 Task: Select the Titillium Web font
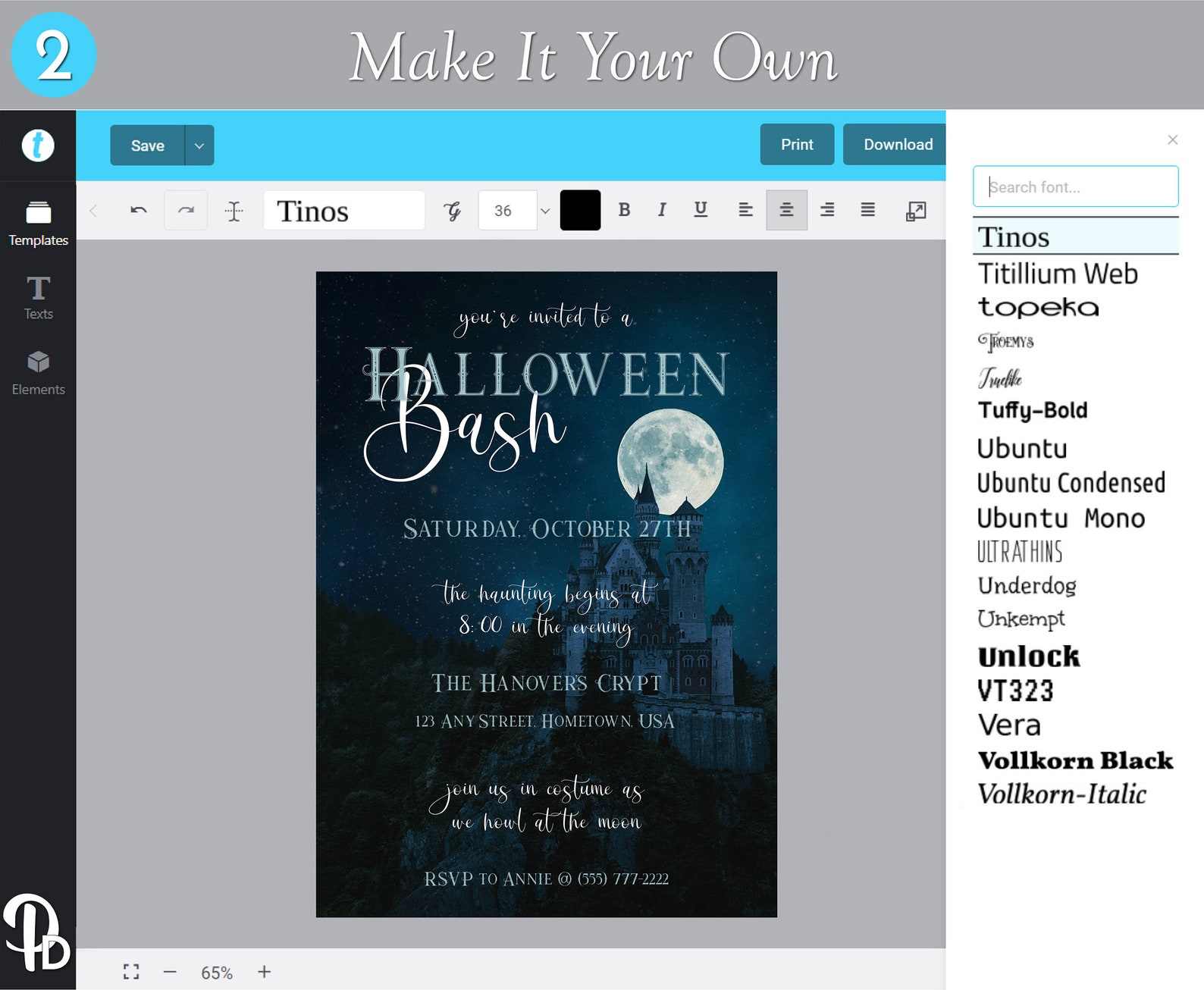[1058, 274]
